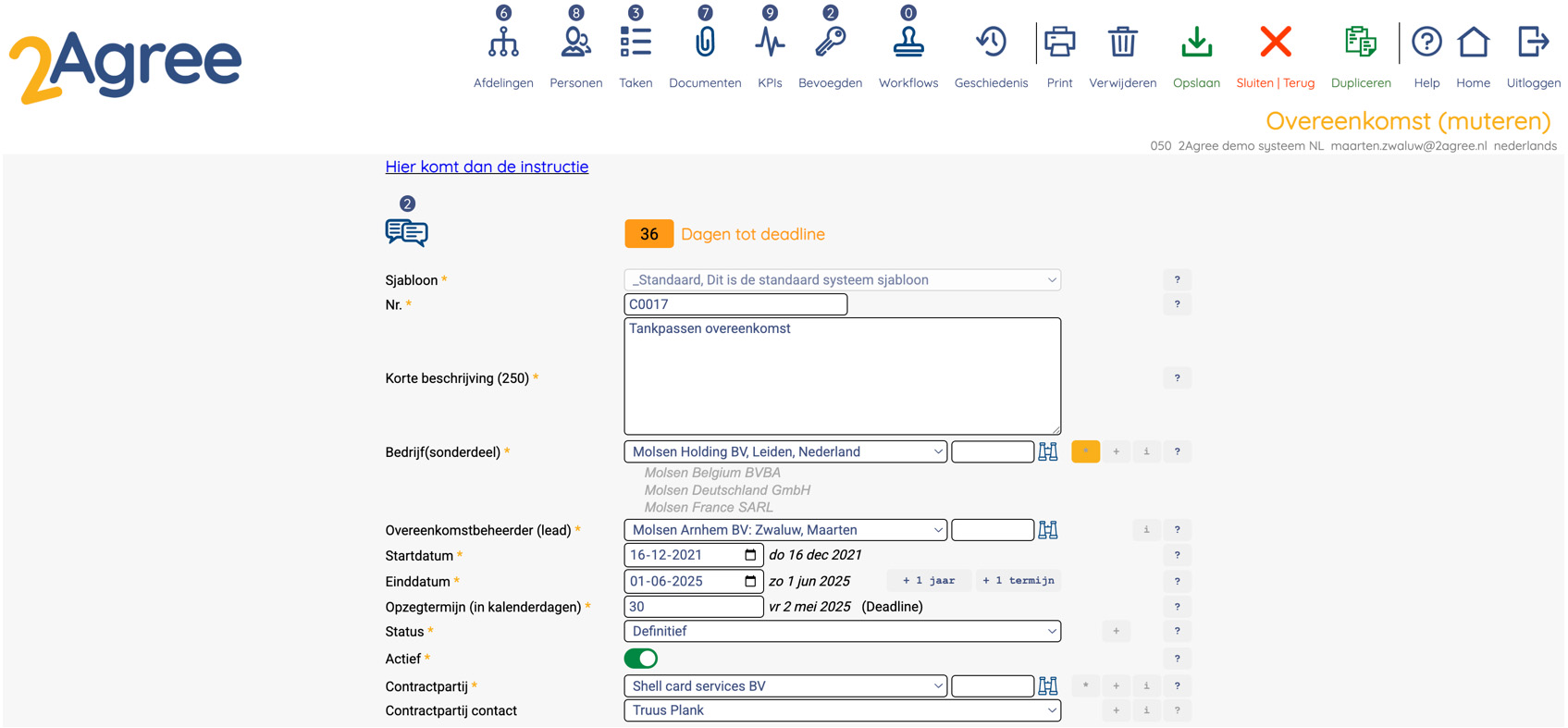Open Help question mark icon

click(1426, 42)
